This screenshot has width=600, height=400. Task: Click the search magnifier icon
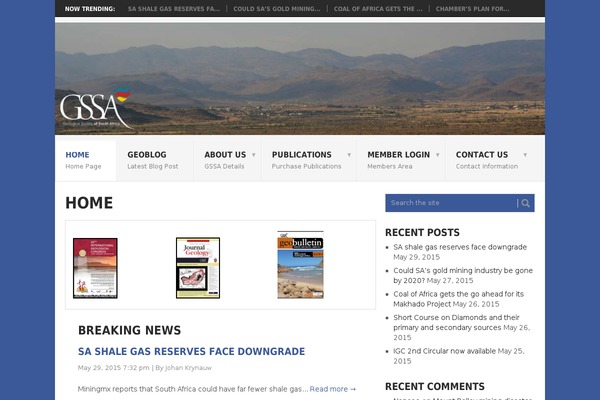526,203
